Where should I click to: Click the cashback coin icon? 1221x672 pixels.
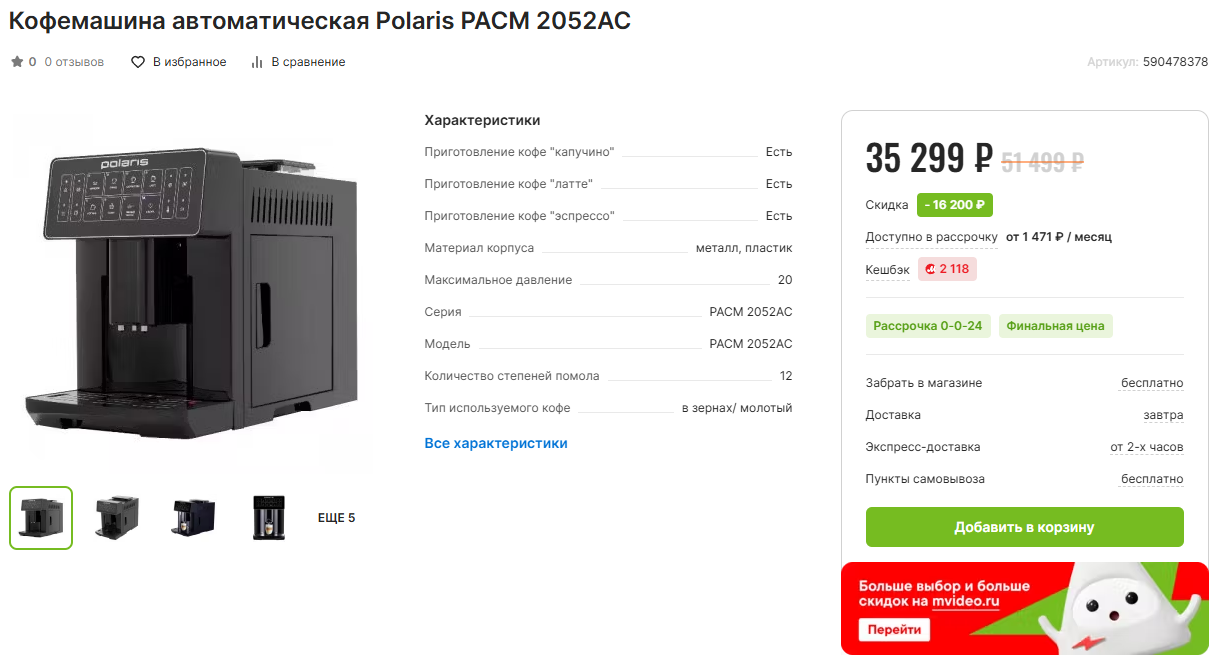[930, 269]
